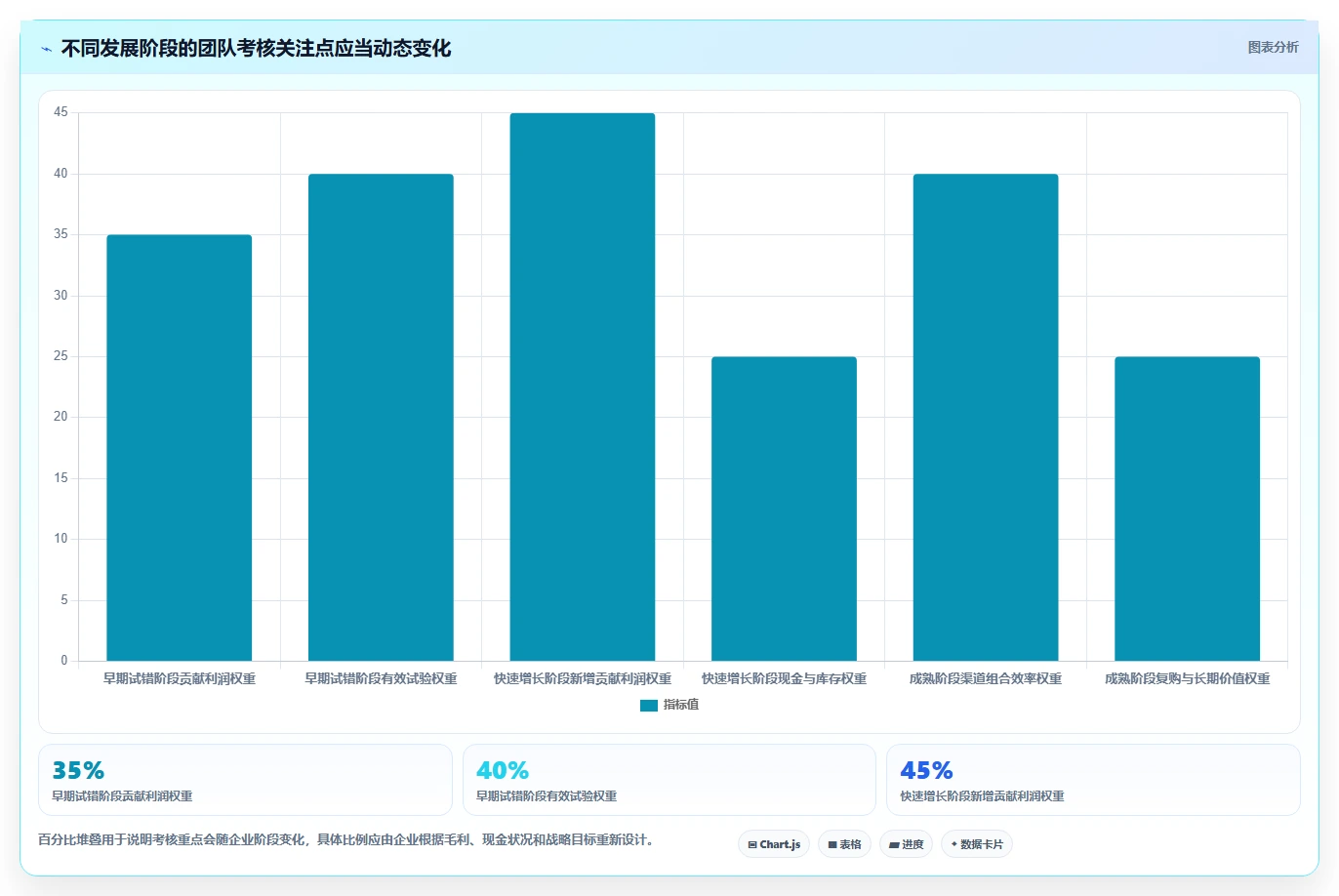Screen dimensions: 1339x896
Task: Click the 成熟阶段复购与长期价值权重 bar
Action: point(1188,509)
